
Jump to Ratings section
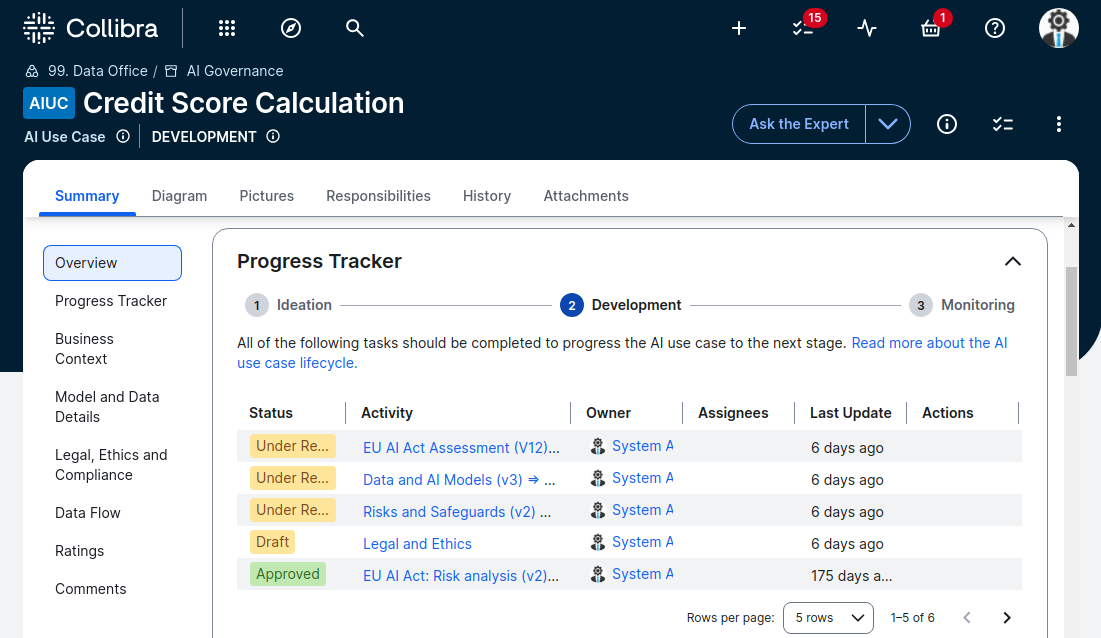[x=79, y=551]
